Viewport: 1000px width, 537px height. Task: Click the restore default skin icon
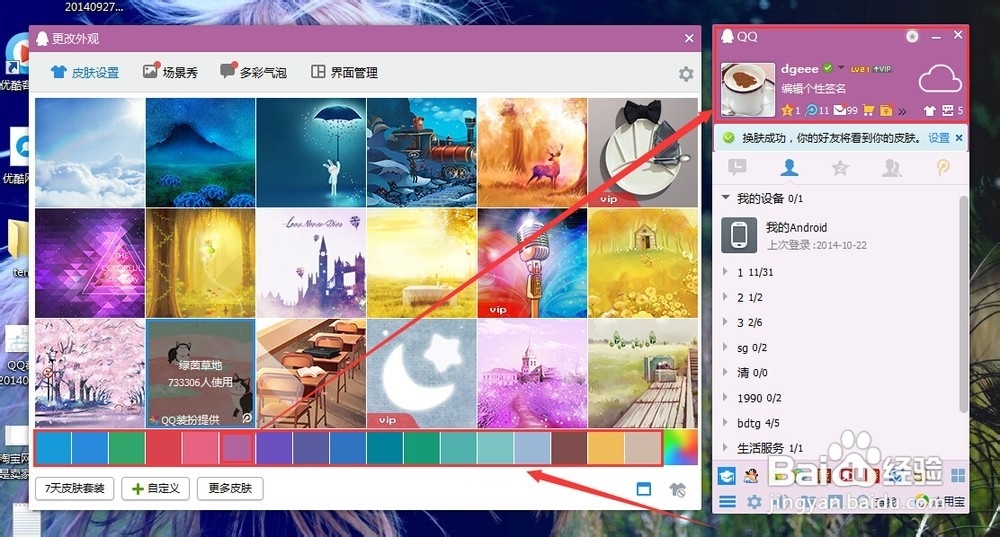click(x=677, y=490)
